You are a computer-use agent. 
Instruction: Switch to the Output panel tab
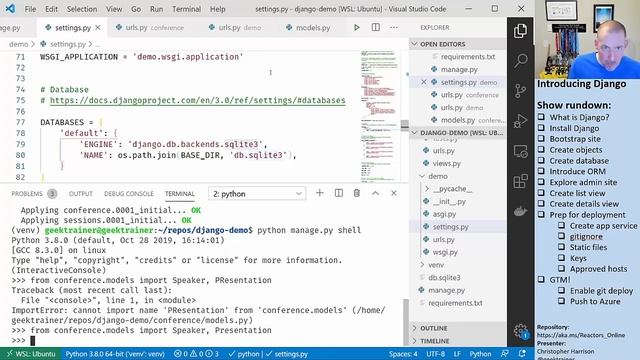[x=80, y=193]
